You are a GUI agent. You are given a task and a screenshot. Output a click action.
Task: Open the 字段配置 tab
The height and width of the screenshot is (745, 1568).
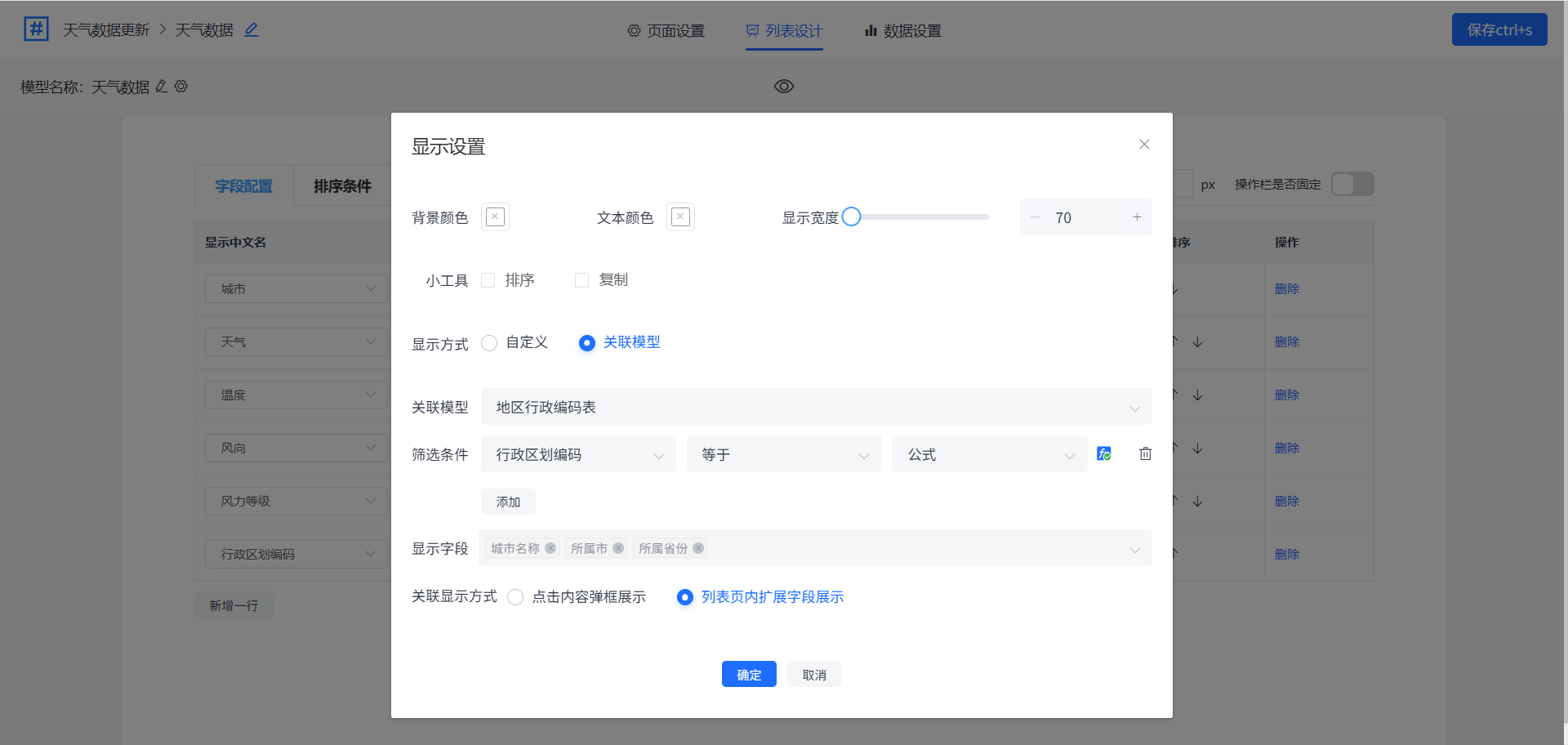coord(243,186)
